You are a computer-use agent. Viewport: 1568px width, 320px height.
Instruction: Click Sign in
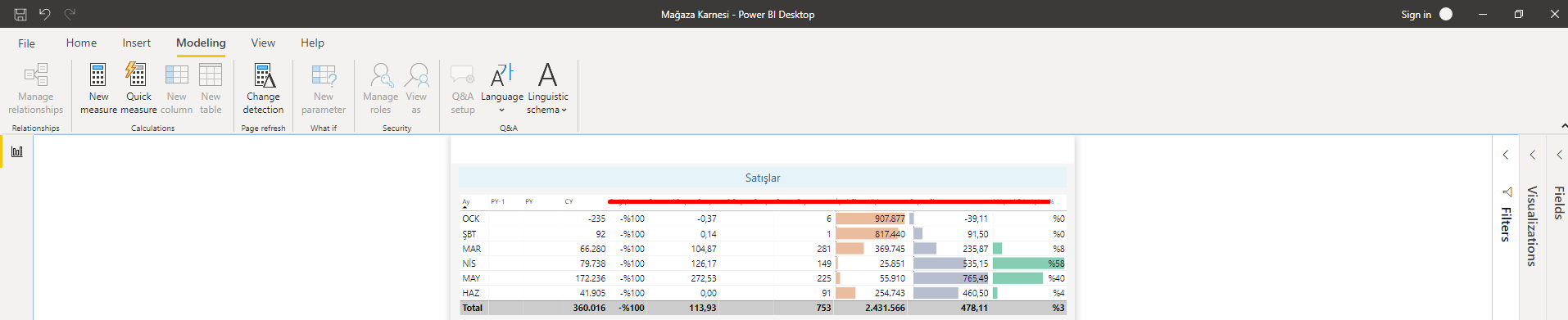click(x=1416, y=14)
